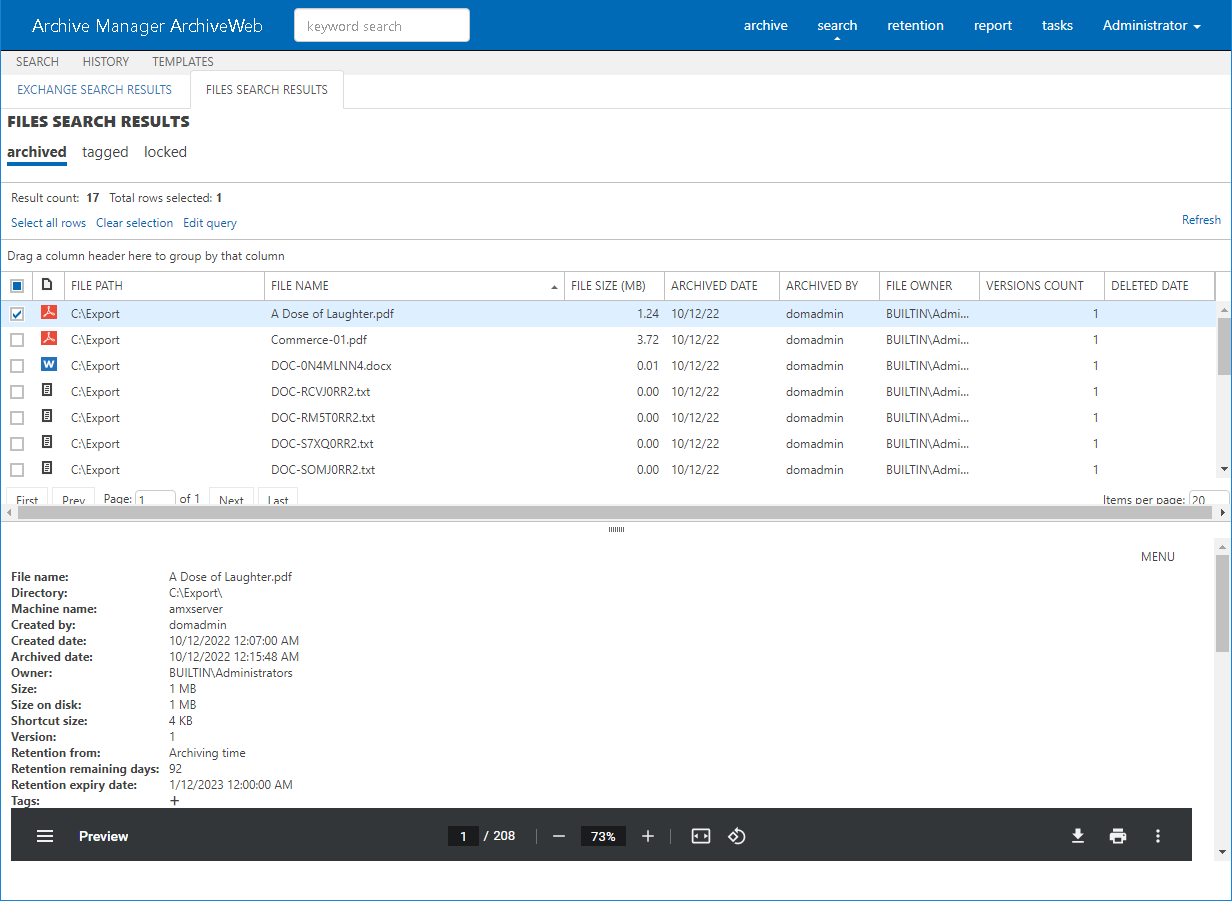The image size is (1232, 901).
Task: Click the fit to page icon
Action: click(701, 836)
